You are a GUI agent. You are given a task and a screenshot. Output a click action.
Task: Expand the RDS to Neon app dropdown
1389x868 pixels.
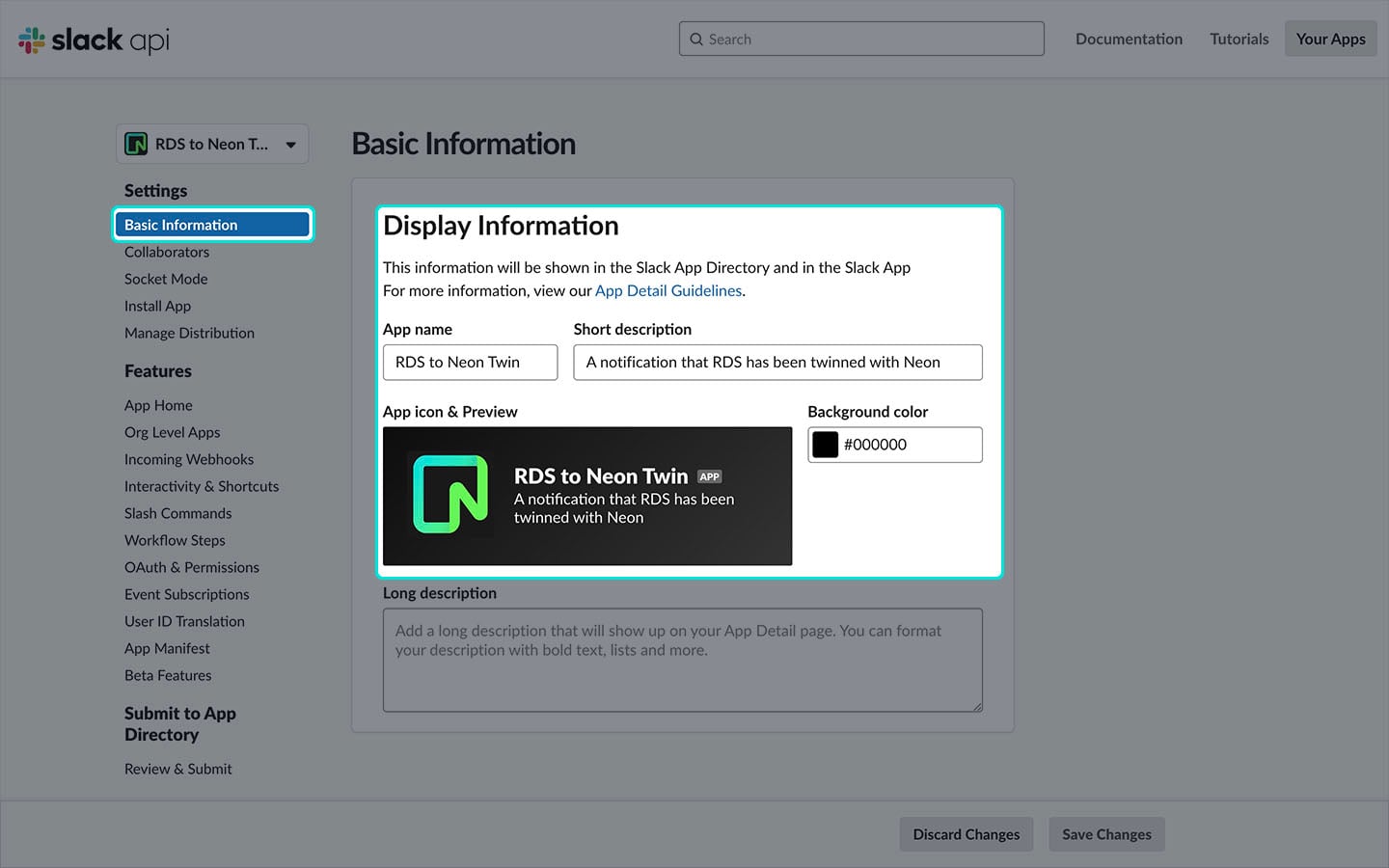point(290,145)
